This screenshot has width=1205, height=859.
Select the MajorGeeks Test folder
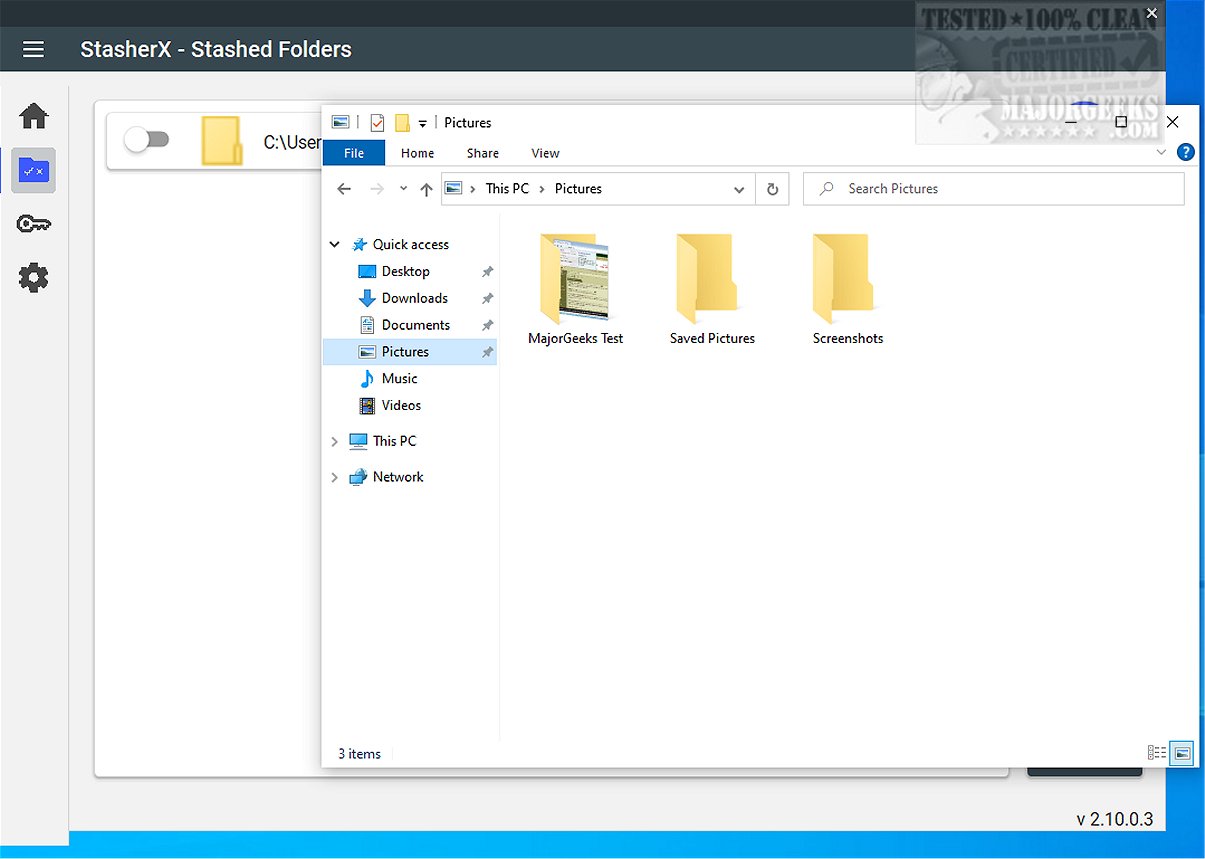coord(575,290)
